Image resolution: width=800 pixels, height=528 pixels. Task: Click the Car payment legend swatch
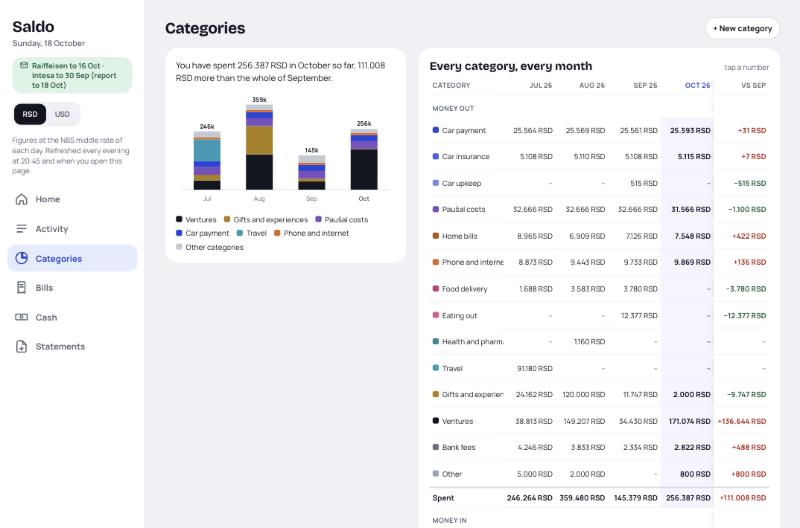[179, 233]
